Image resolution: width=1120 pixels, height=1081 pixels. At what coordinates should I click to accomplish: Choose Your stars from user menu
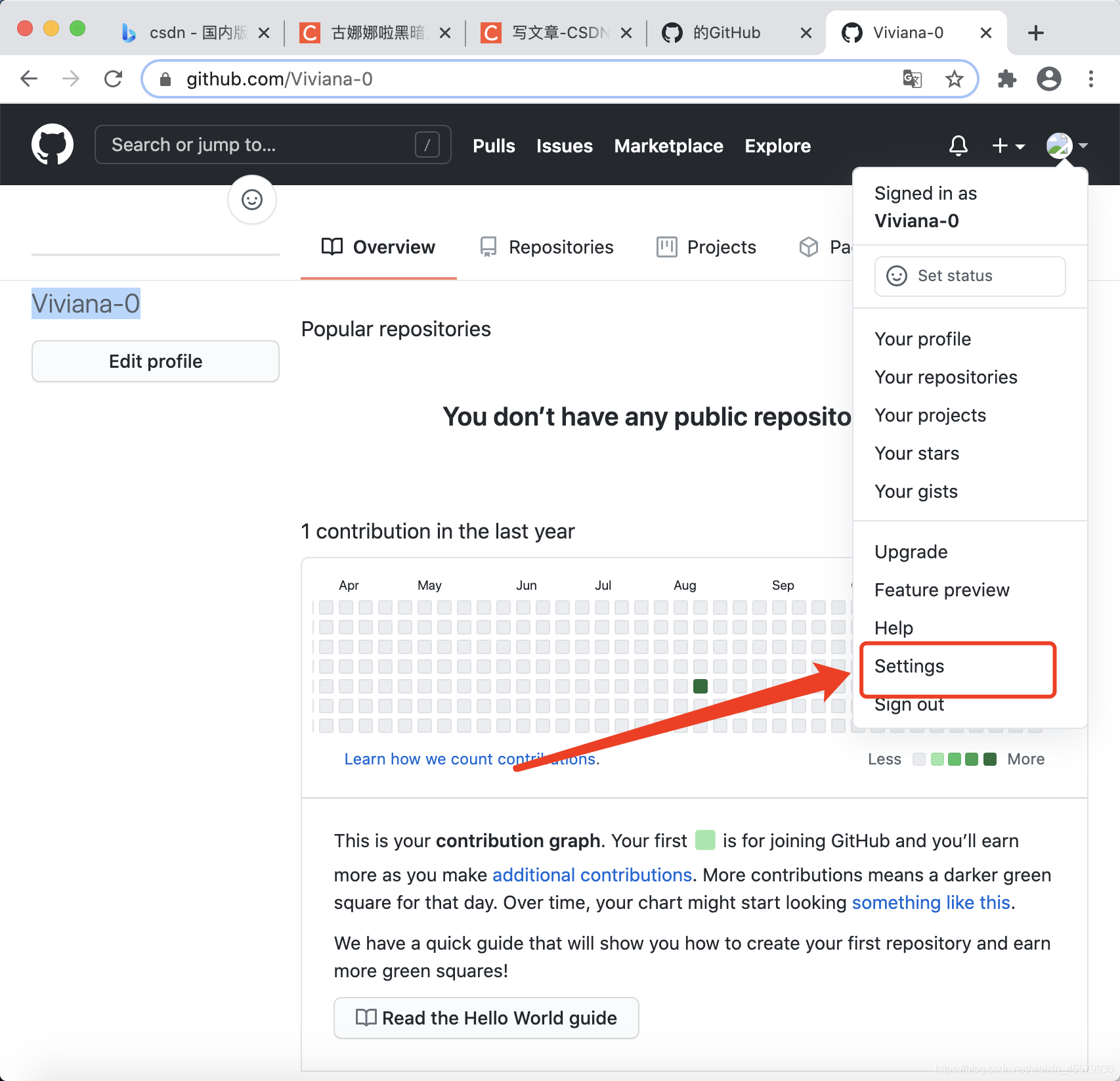[x=970, y=453]
